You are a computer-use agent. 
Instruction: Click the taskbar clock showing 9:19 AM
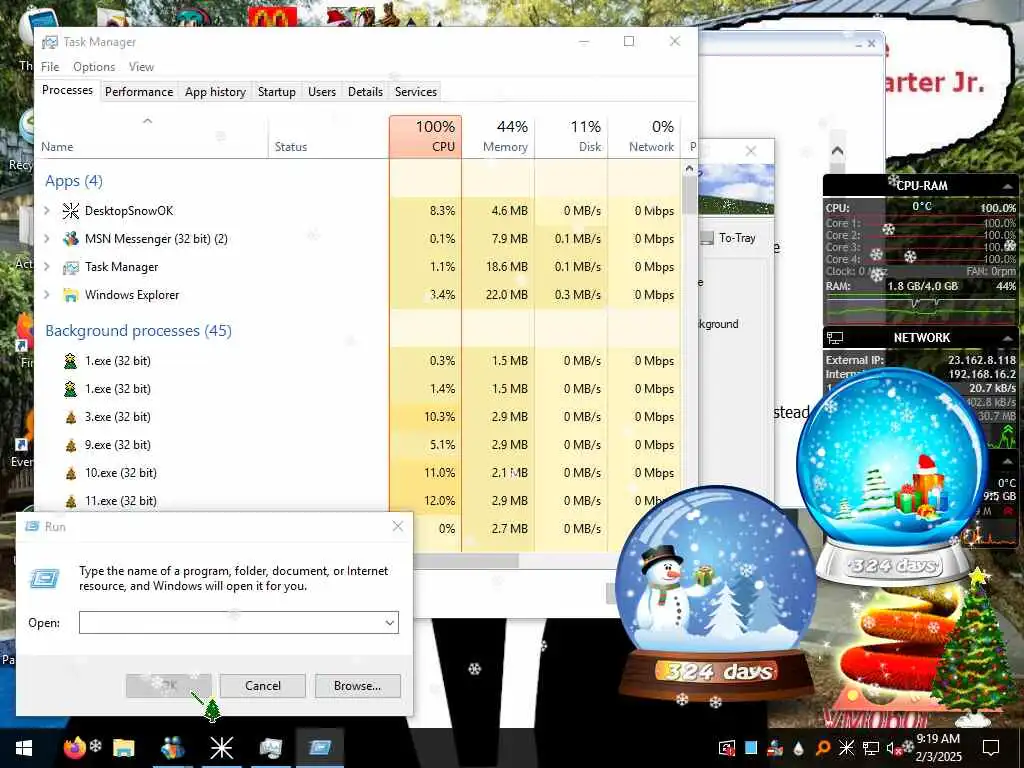point(938,748)
